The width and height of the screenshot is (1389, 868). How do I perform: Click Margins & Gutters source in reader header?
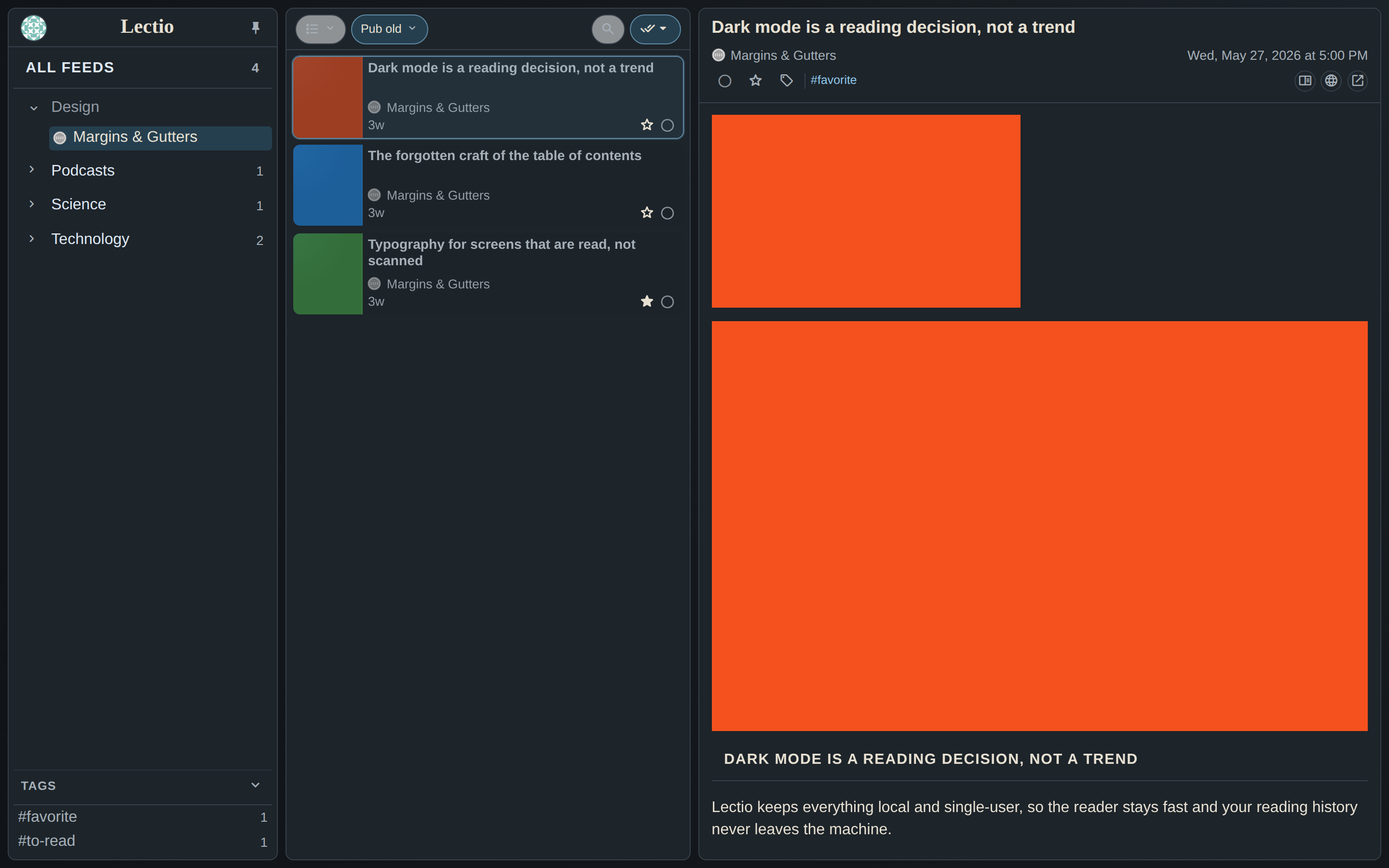click(x=783, y=55)
